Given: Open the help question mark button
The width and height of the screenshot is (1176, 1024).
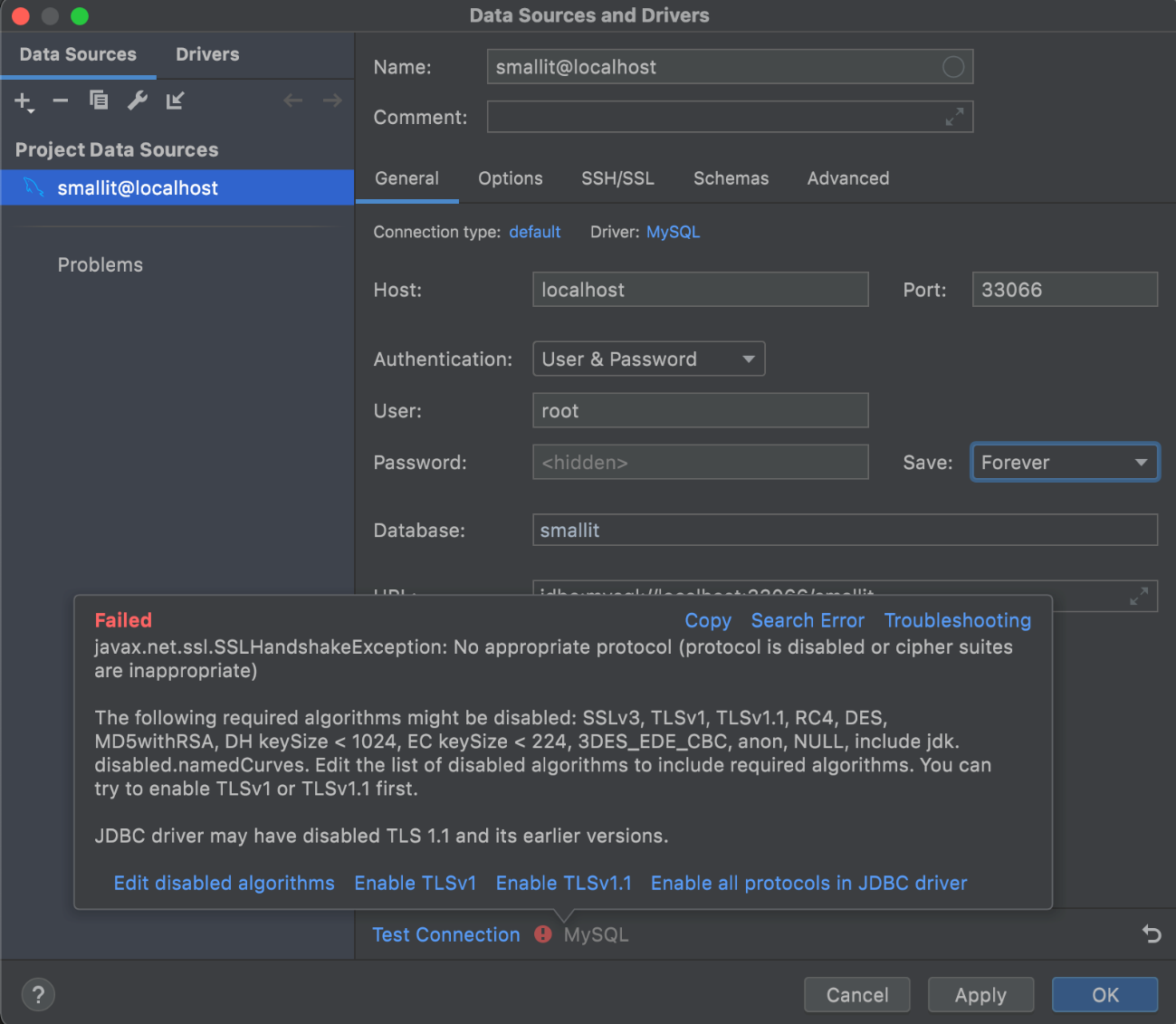Looking at the screenshot, I should click(x=38, y=995).
